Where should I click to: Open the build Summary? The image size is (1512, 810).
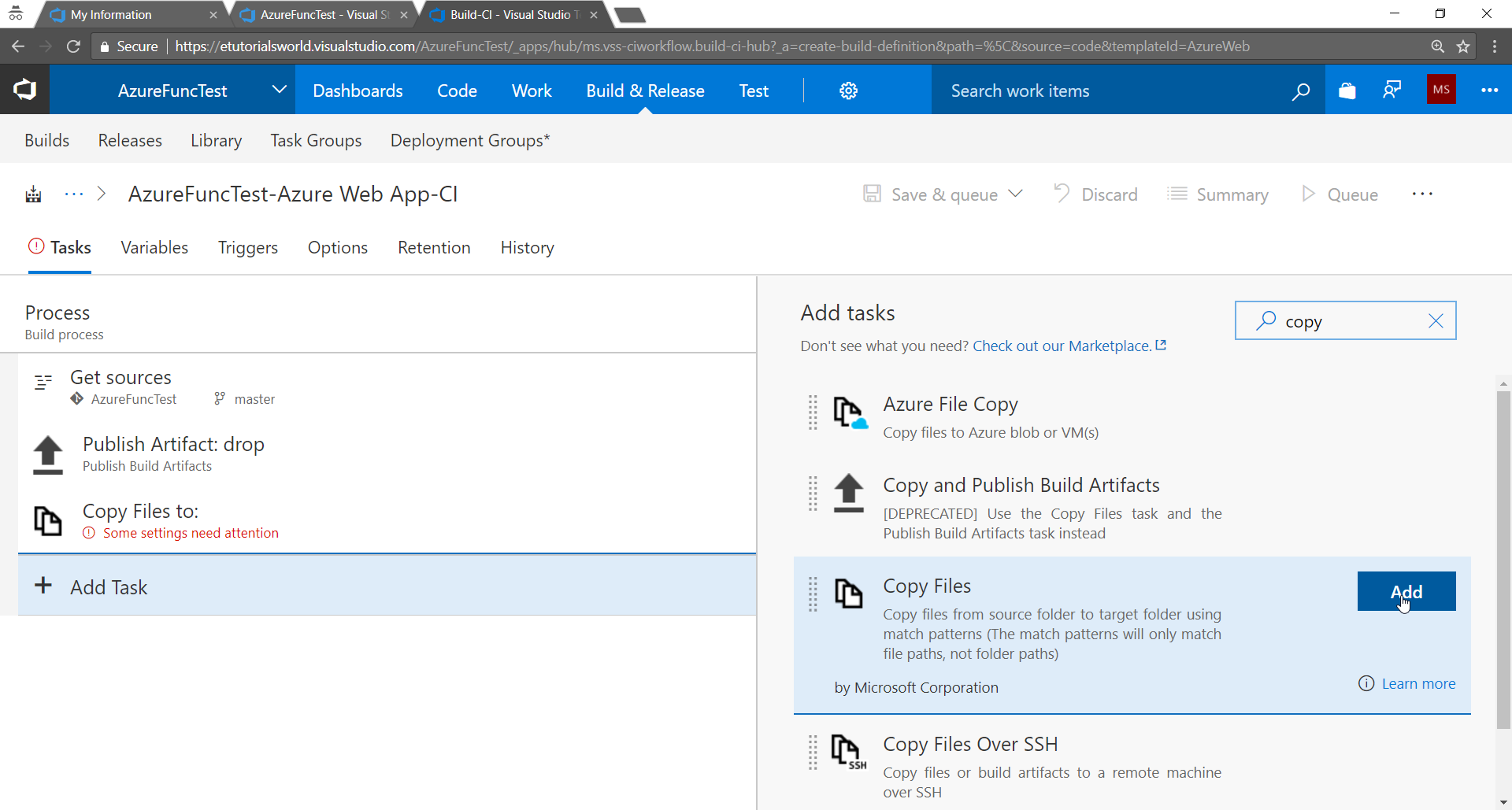click(x=1218, y=194)
